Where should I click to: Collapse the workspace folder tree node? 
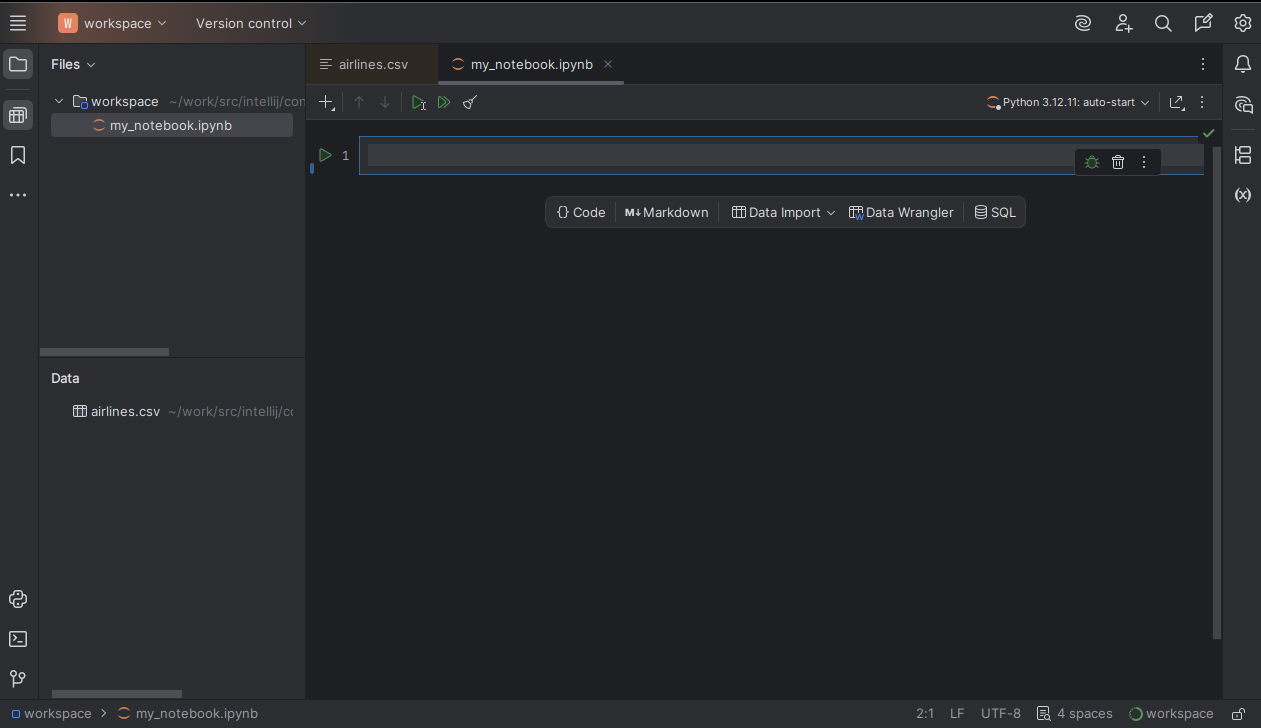coord(59,101)
